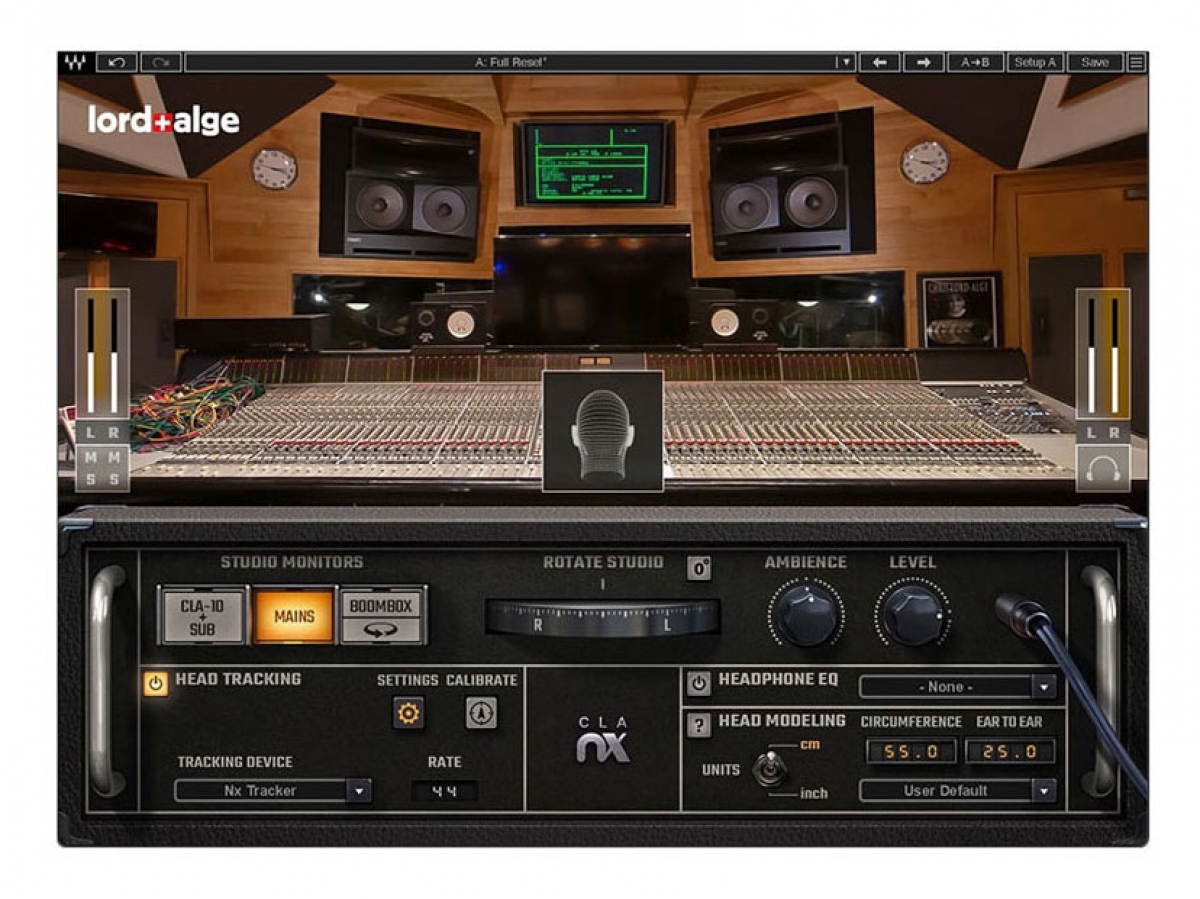The height and width of the screenshot is (899, 1200).
Task: Switch setups with the Setup A button
Action: (x=1035, y=62)
